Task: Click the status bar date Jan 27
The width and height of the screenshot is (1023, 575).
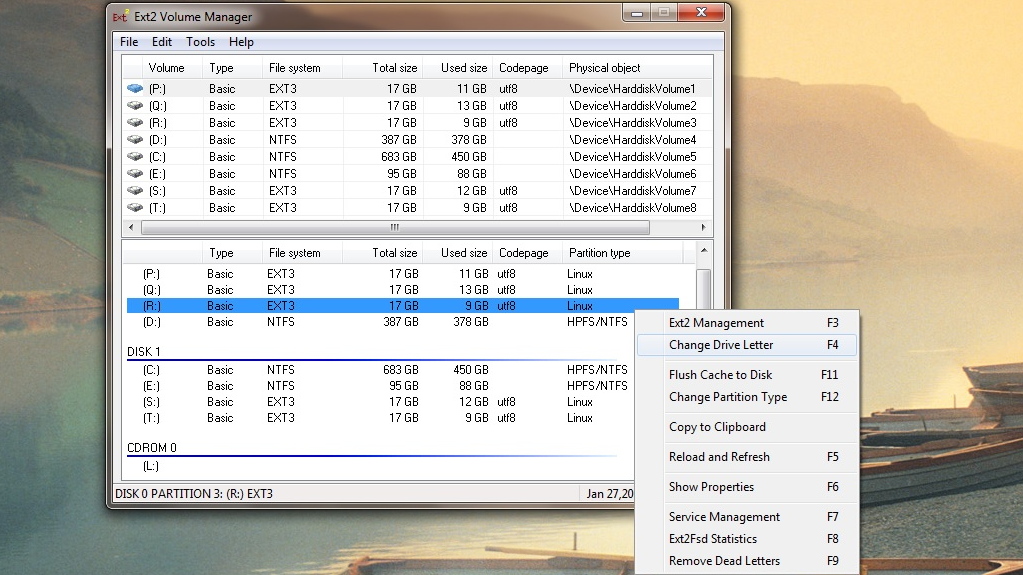Action: (x=609, y=494)
